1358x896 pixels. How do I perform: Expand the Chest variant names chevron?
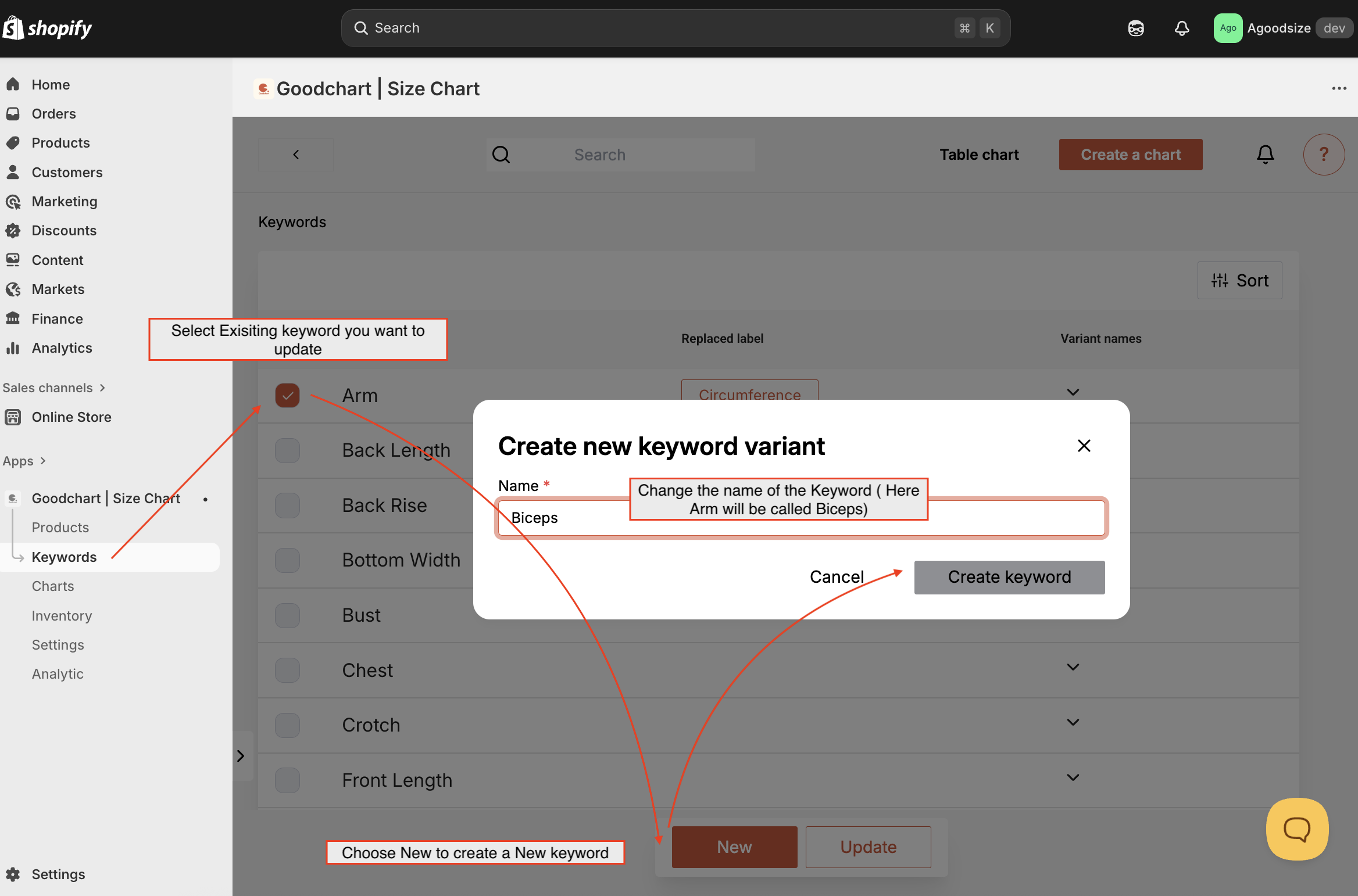(x=1073, y=667)
